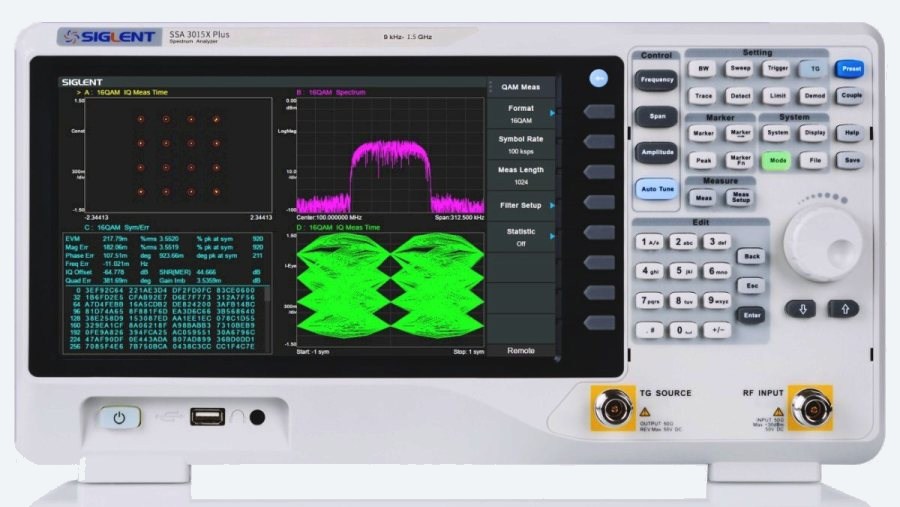Hit the up arrow key below the knob

coord(844,309)
